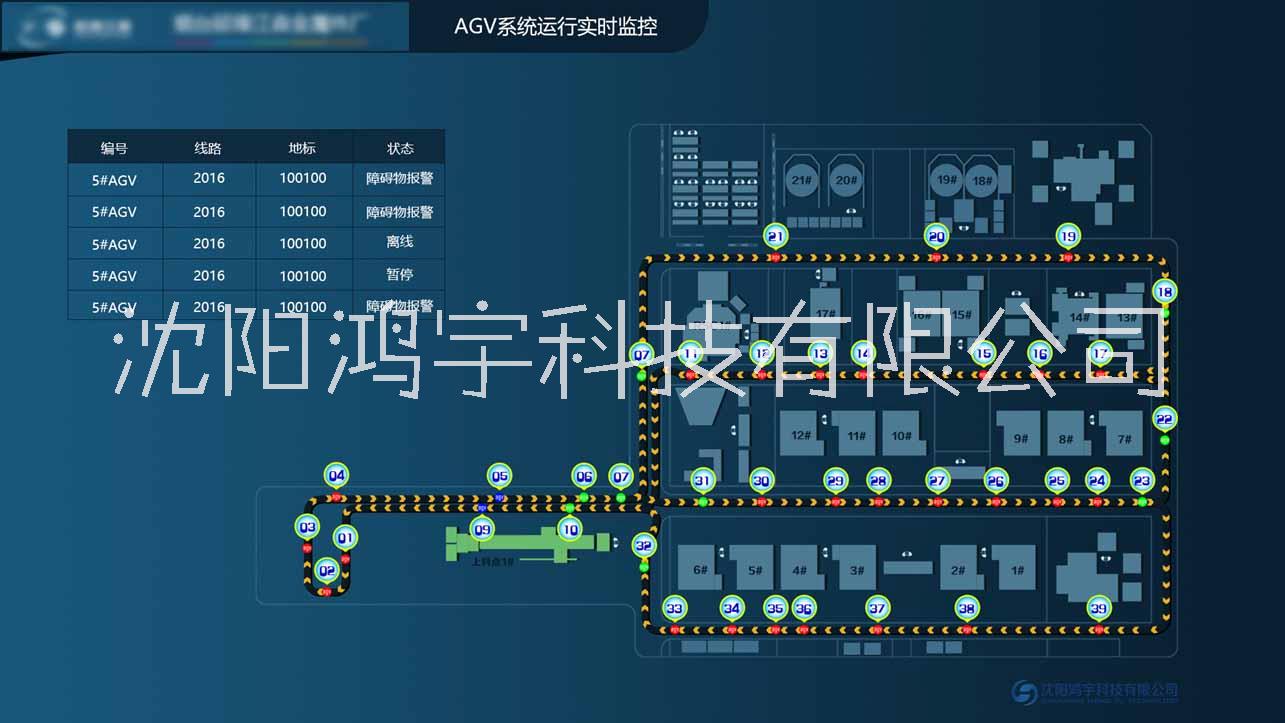Select station marker 02 on the loop
Viewport: 1285px width, 723px height.
(326, 571)
